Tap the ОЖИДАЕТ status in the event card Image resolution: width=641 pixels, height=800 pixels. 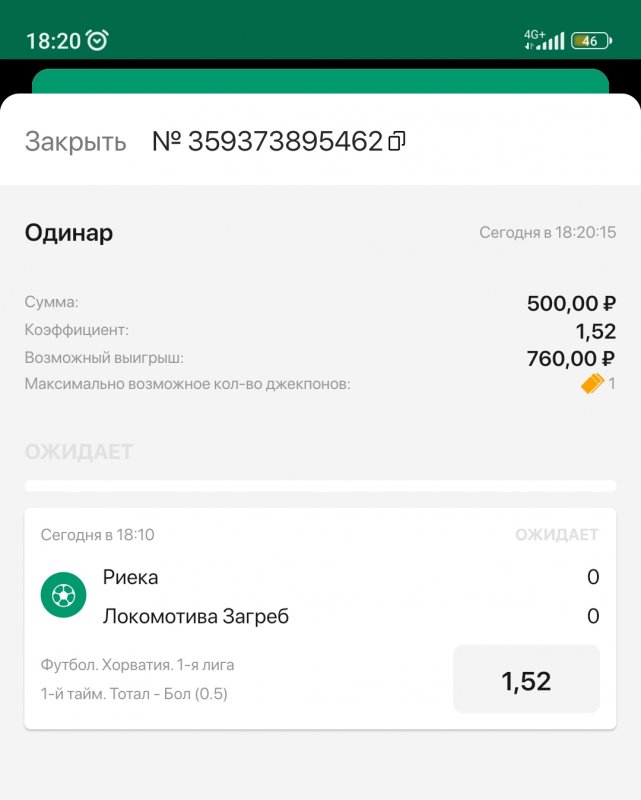pos(556,535)
